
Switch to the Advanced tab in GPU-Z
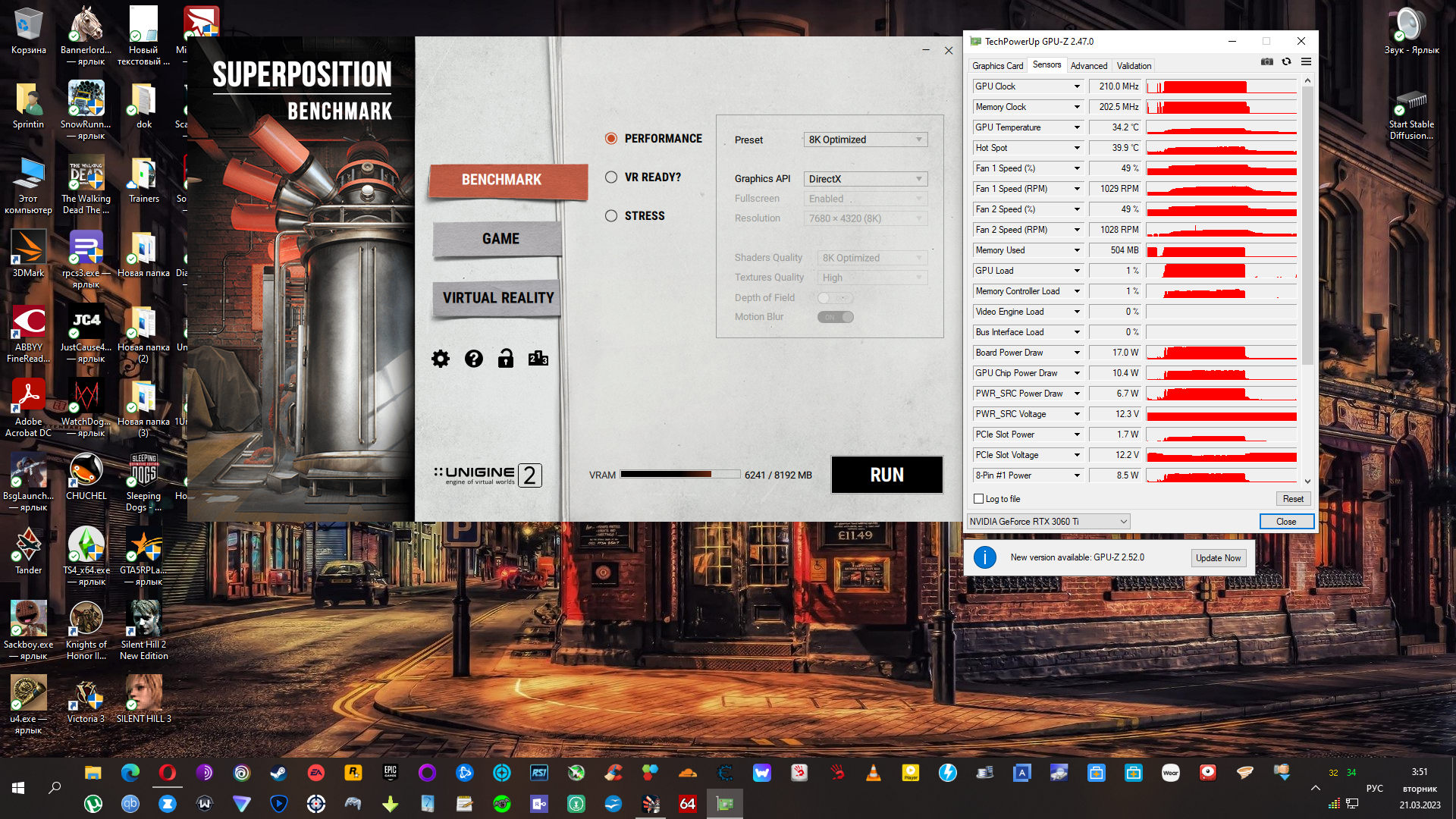1088,66
